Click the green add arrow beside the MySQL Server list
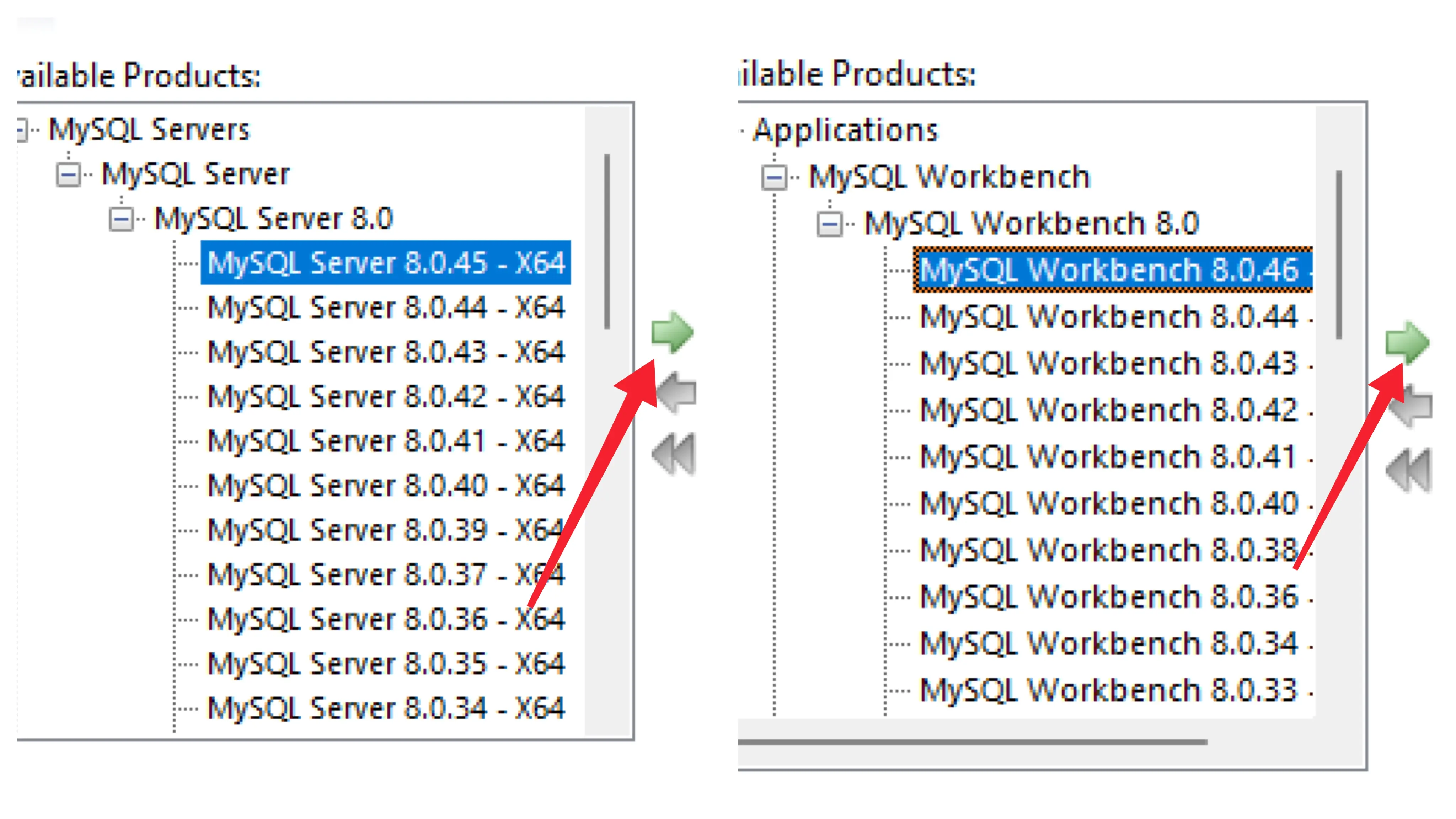The height and width of the screenshot is (819, 1456). tap(672, 332)
